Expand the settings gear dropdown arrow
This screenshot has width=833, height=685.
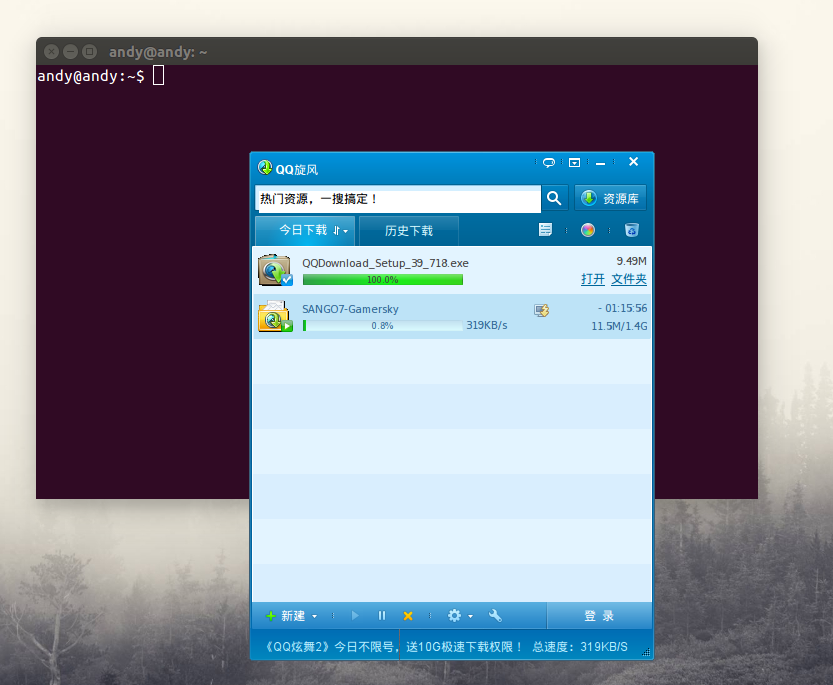[x=470, y=616]
